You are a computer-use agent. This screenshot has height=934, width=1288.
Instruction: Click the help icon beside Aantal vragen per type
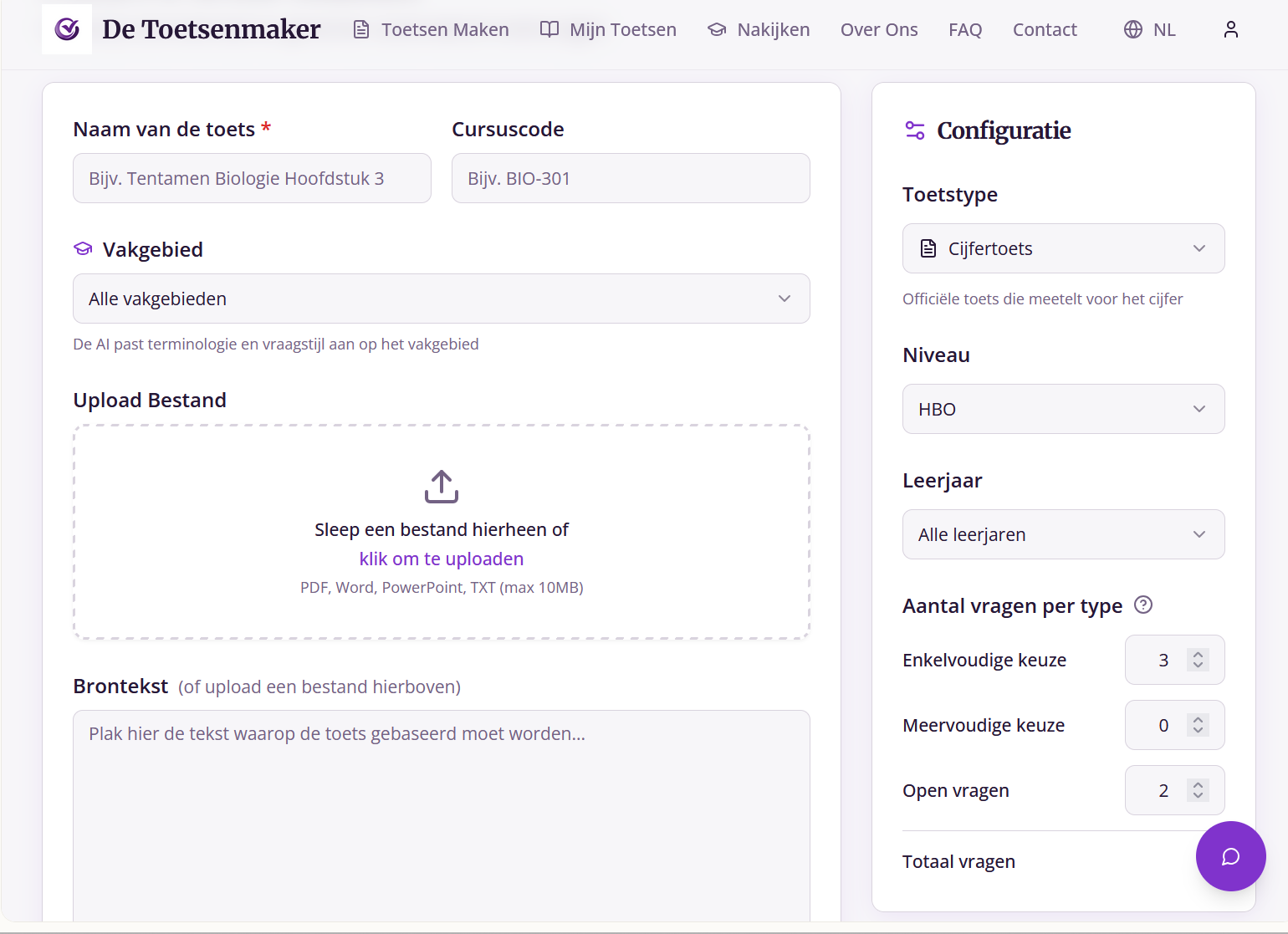(x=1142, y=605)
